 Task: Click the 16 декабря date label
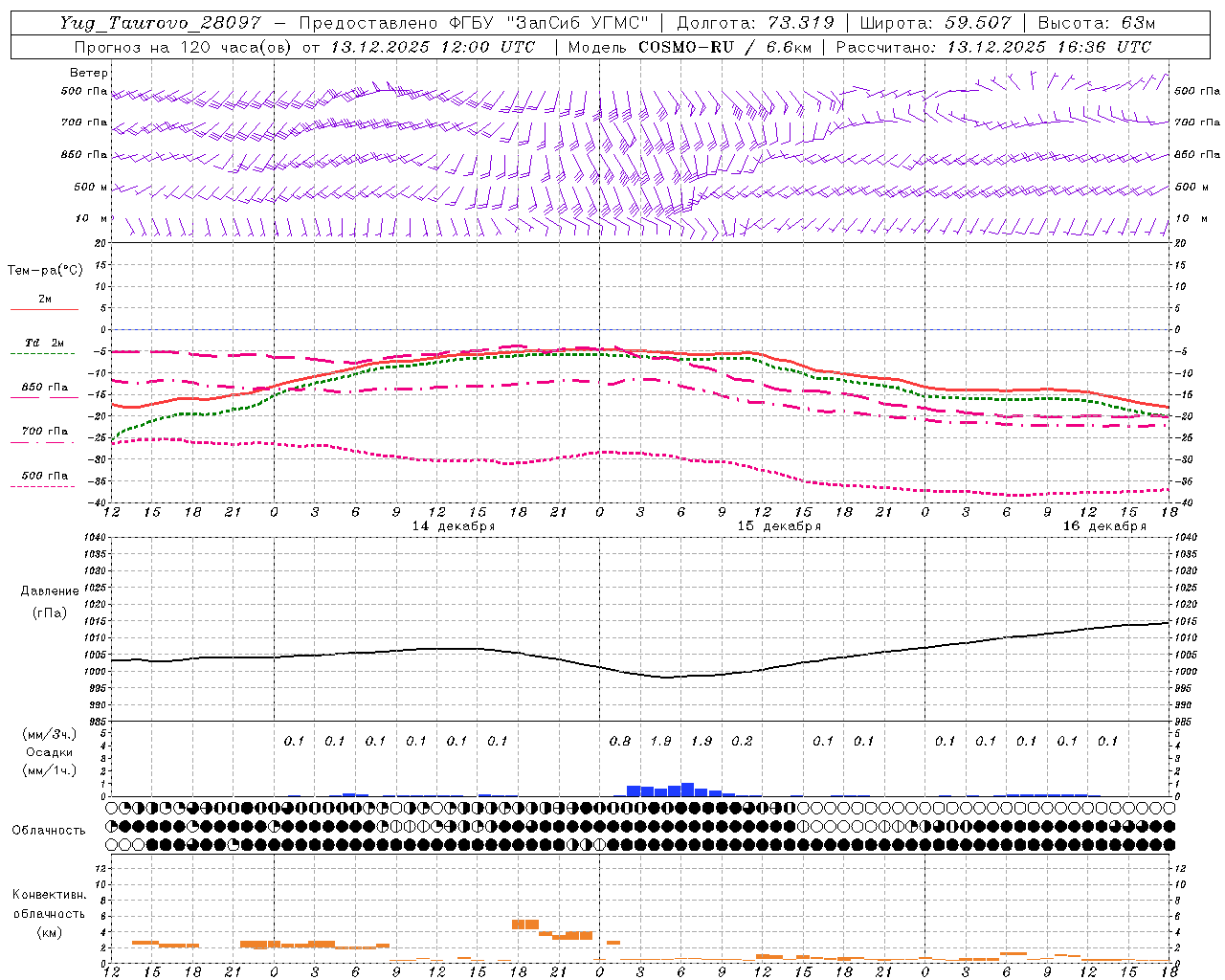[x=1104, y=526]
